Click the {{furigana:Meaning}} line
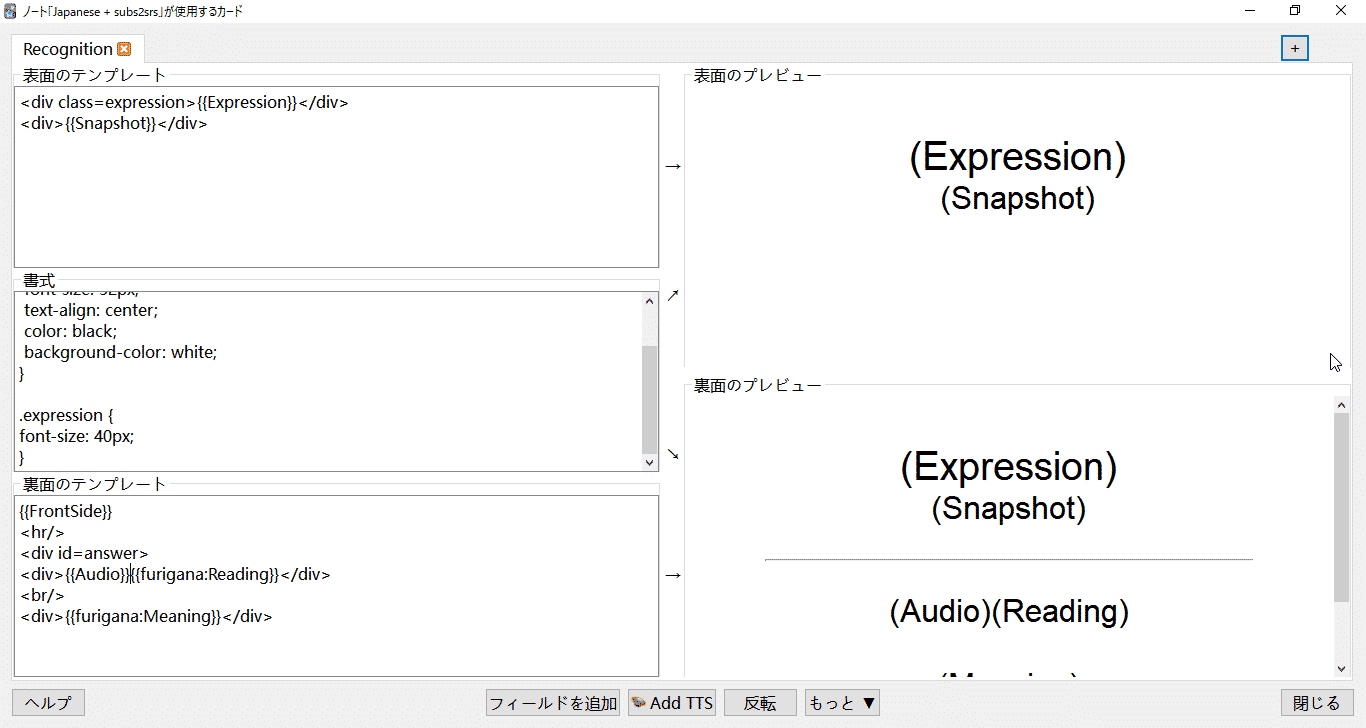This screenshot has height=728, width=1366. (x=146, y=616)
